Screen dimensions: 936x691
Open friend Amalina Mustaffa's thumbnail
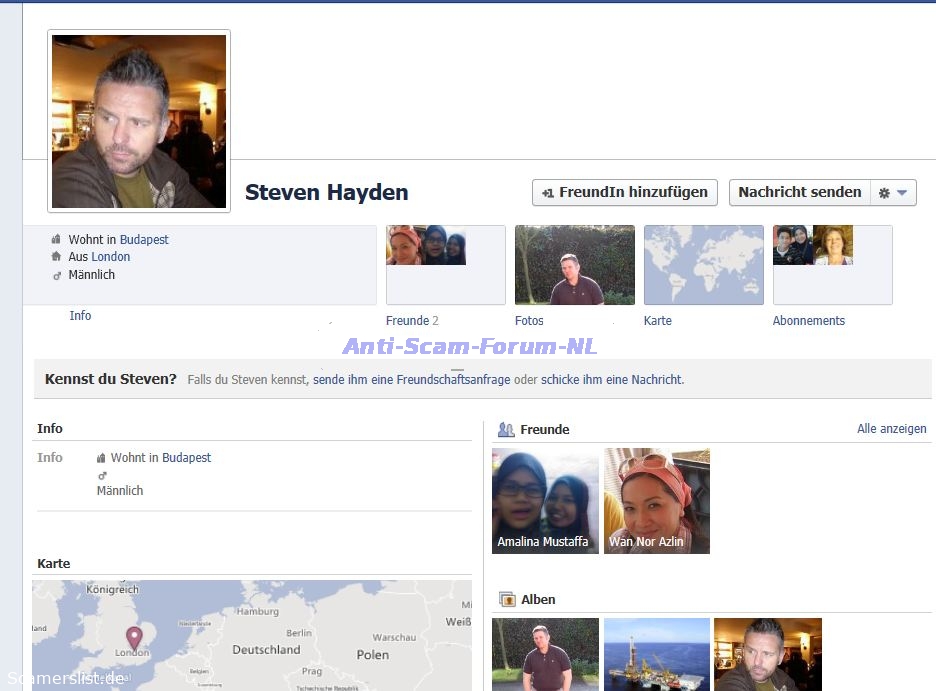coord(545,501)
